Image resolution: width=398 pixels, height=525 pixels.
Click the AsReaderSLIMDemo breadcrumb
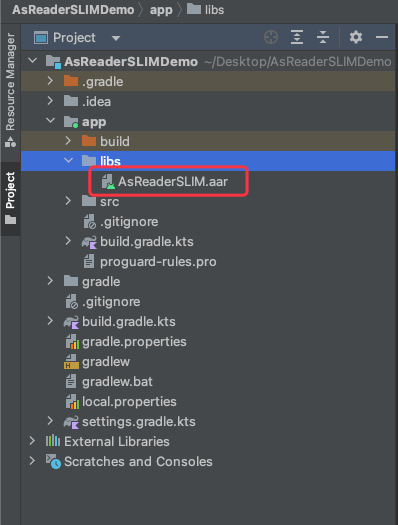pos(73,10)
